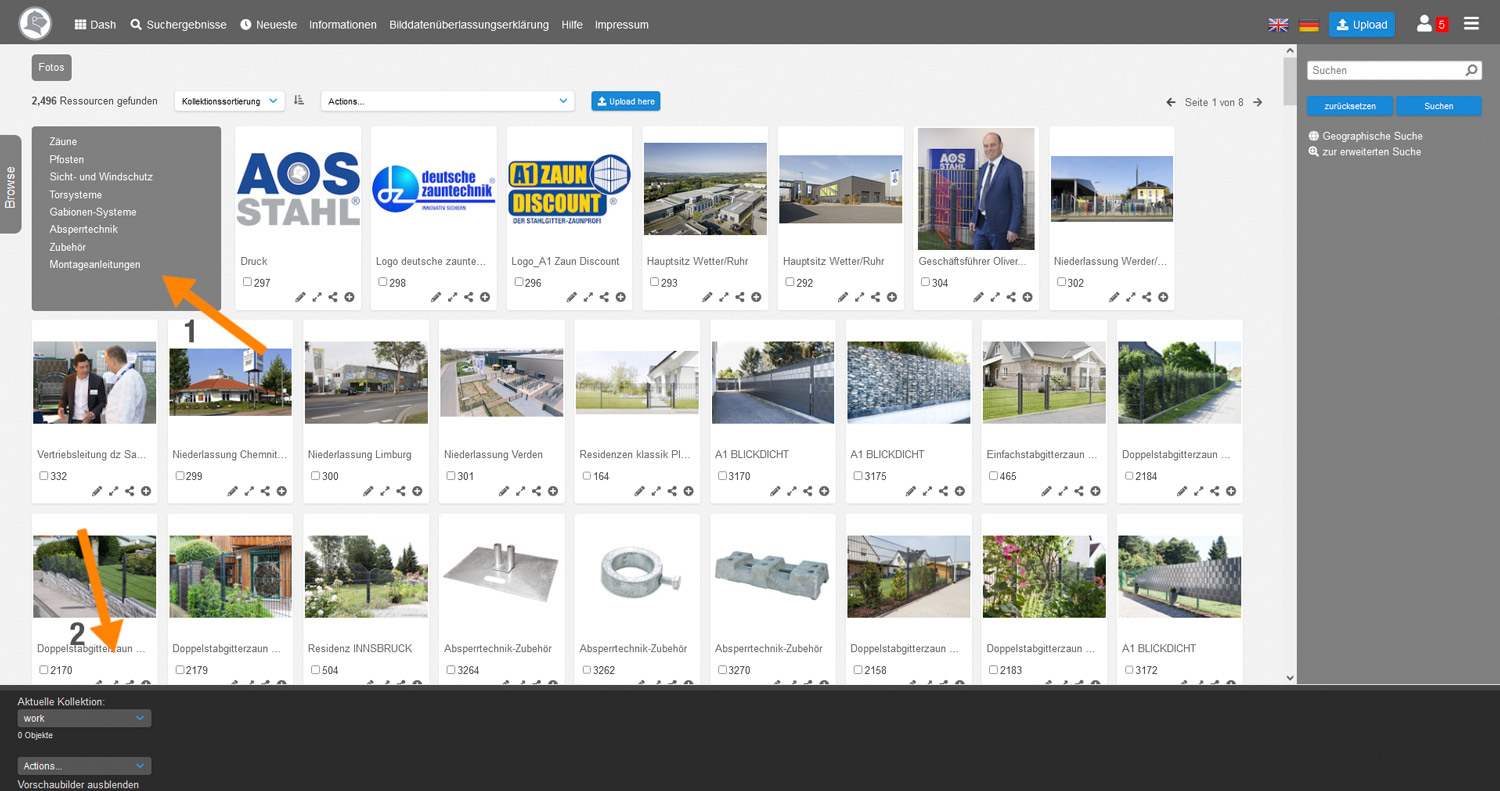Tick checkbox for resource 298
The width and height of the screenshot is (1500, 791).
pos(383,282)
